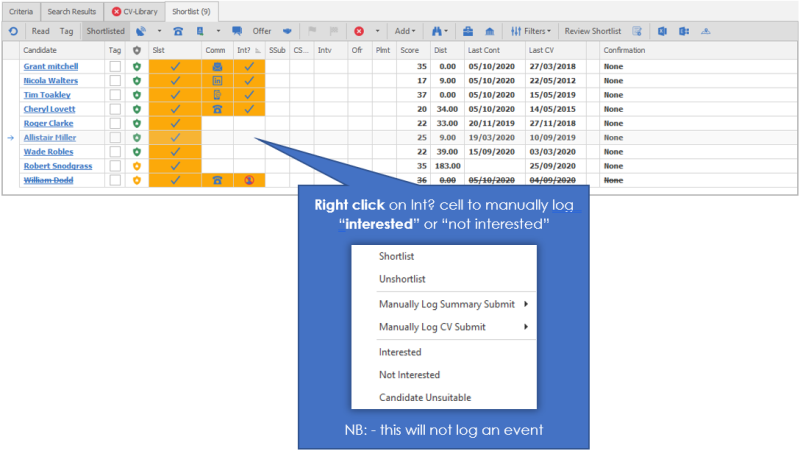Click the first Outlook icon in the toolbar

[x=663, y=31]
